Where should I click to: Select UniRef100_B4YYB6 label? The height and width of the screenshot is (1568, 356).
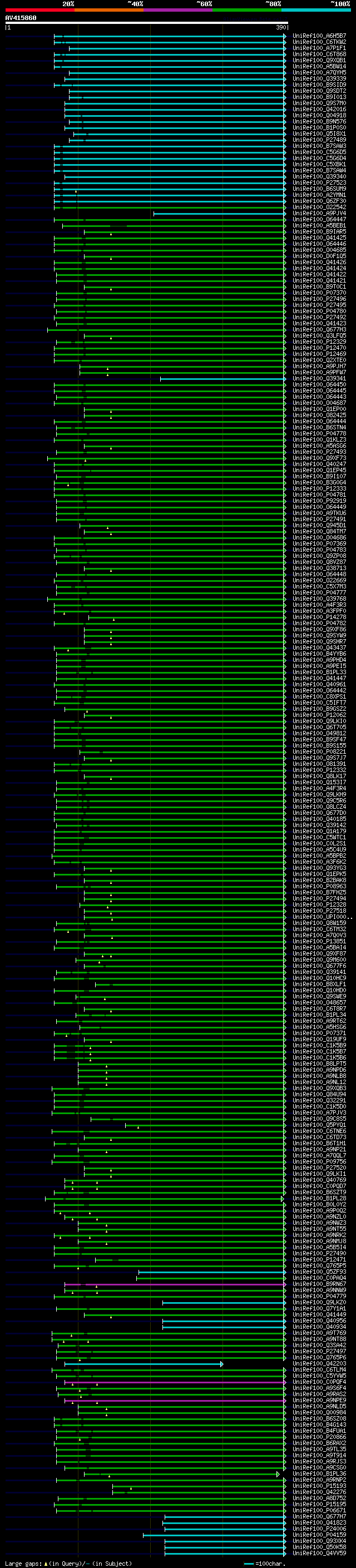click(319, 654)
